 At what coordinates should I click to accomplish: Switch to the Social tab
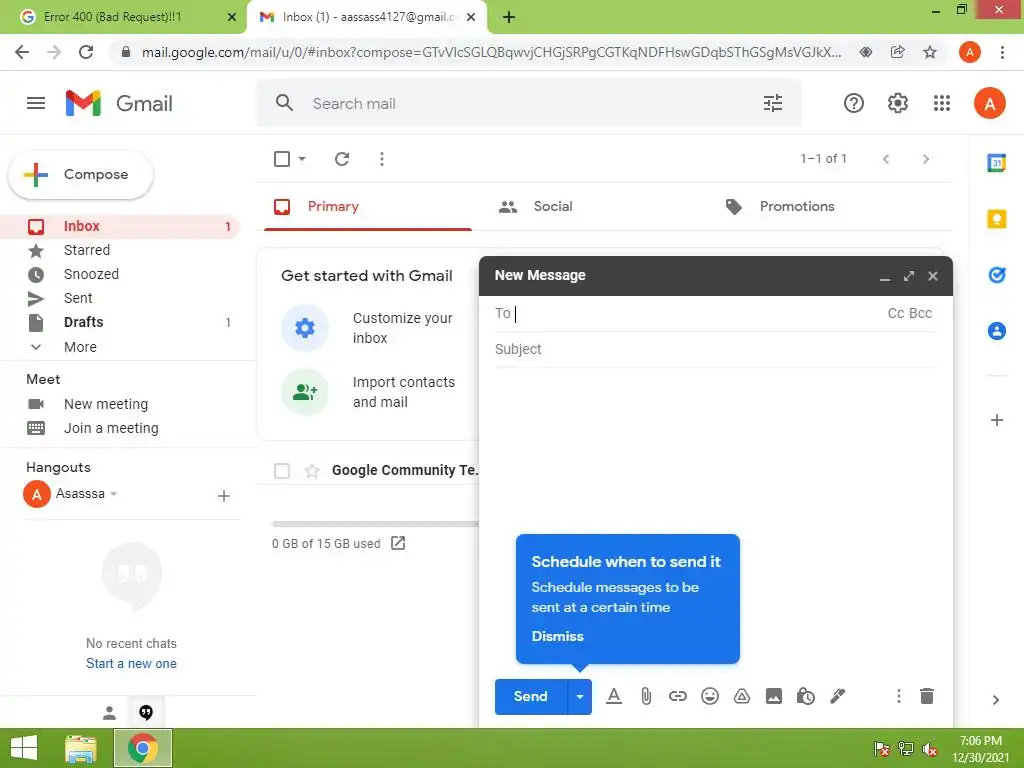[552, 207]
